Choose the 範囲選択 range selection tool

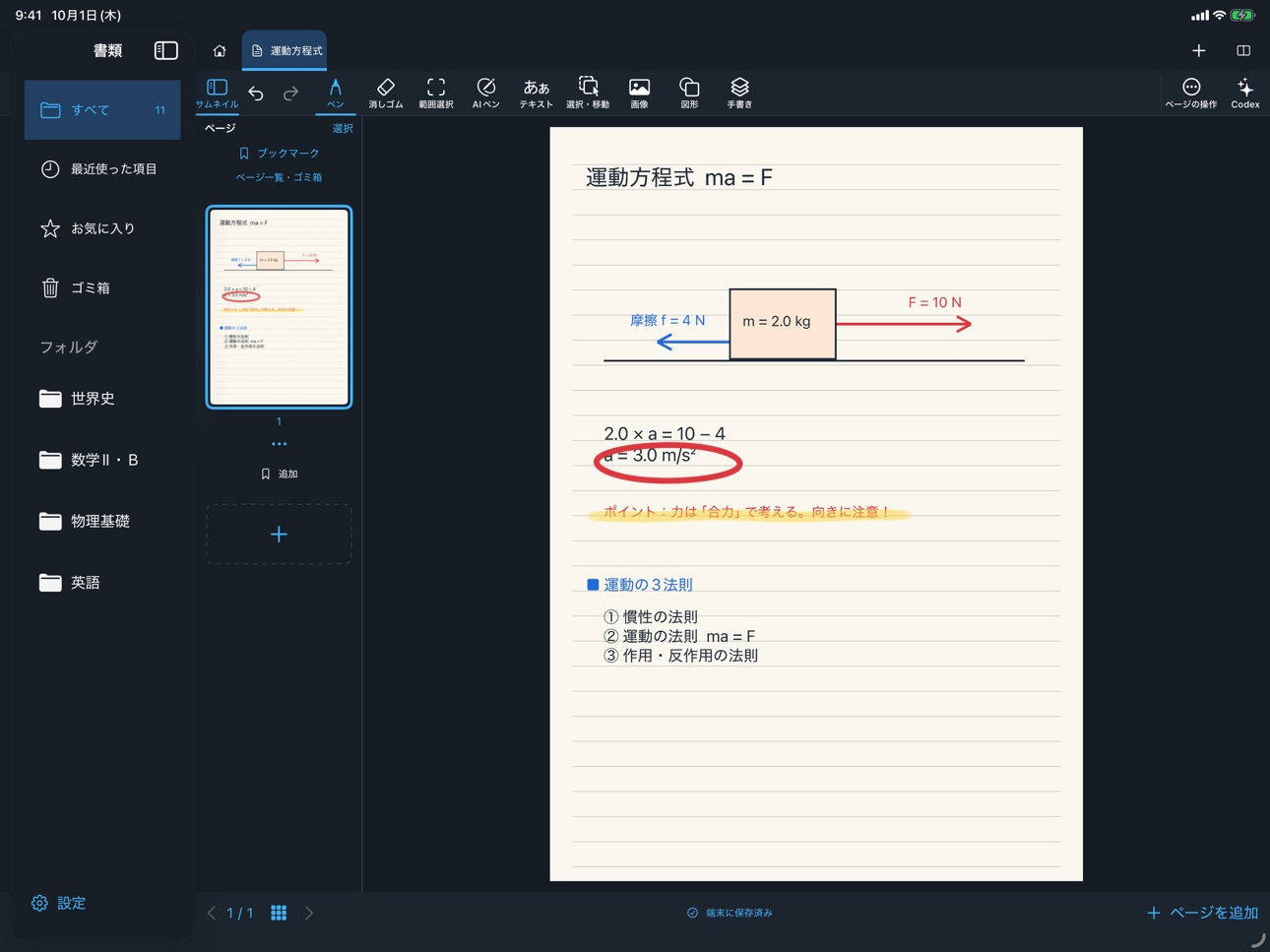[436, 93]
